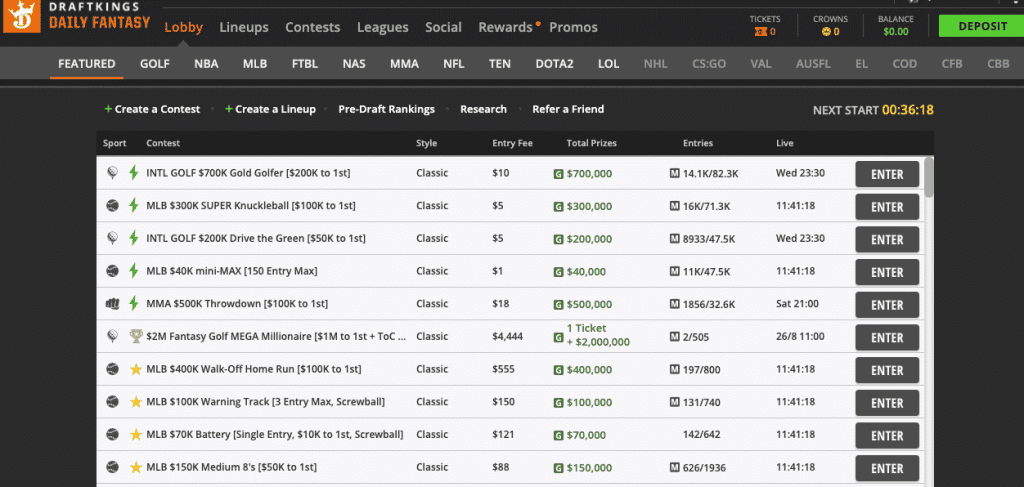The height and width of the screenshot is (487, 1024).
Task: Select the MMA sport tab
Action: pyautogui.click(x=404, y=64)
